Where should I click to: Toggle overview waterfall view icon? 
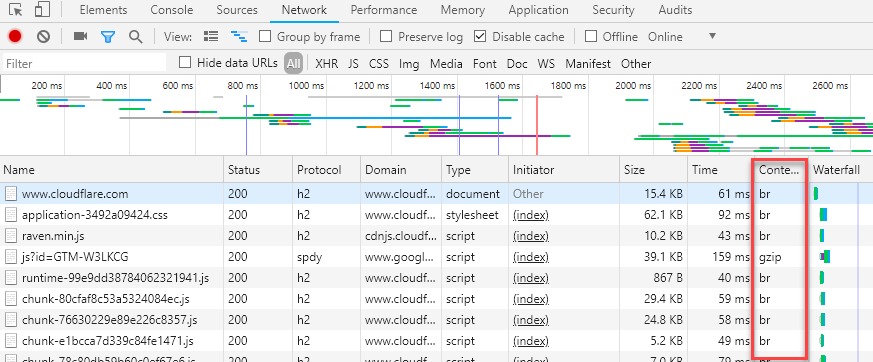click(239, 37)
